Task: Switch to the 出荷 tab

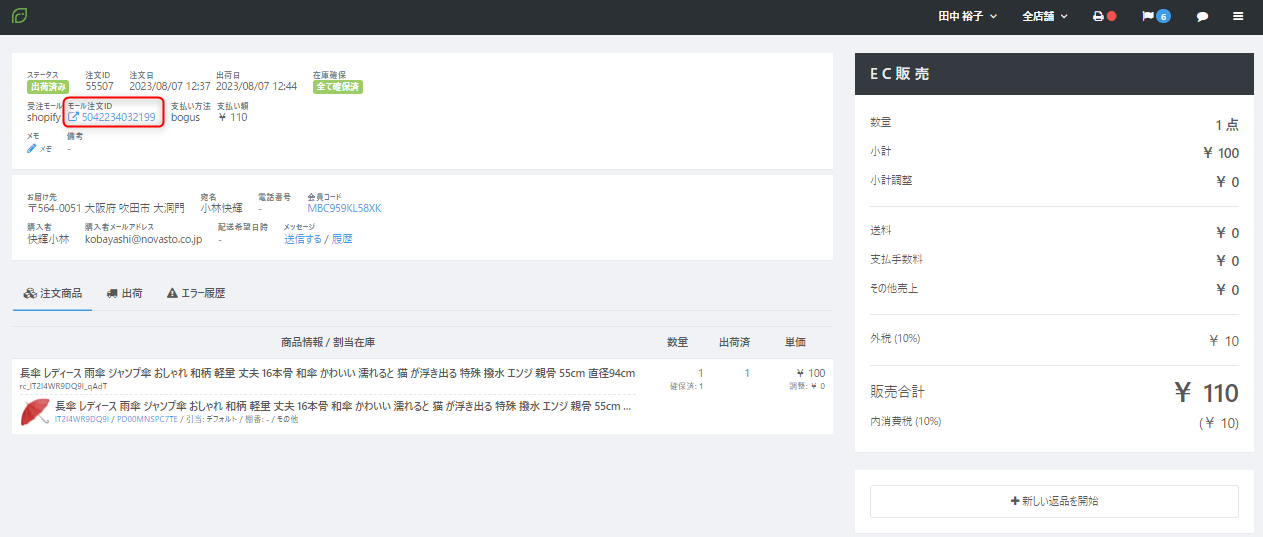Action: click(x=124, y=293)
